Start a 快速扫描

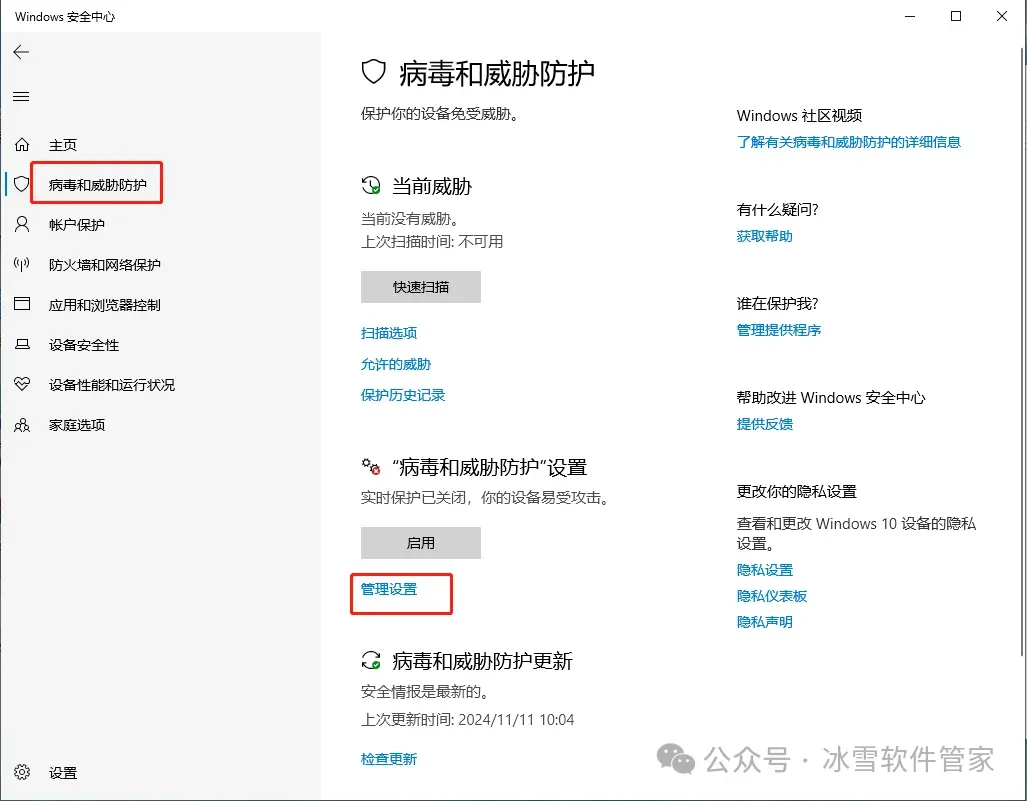(x=420, y=287)
